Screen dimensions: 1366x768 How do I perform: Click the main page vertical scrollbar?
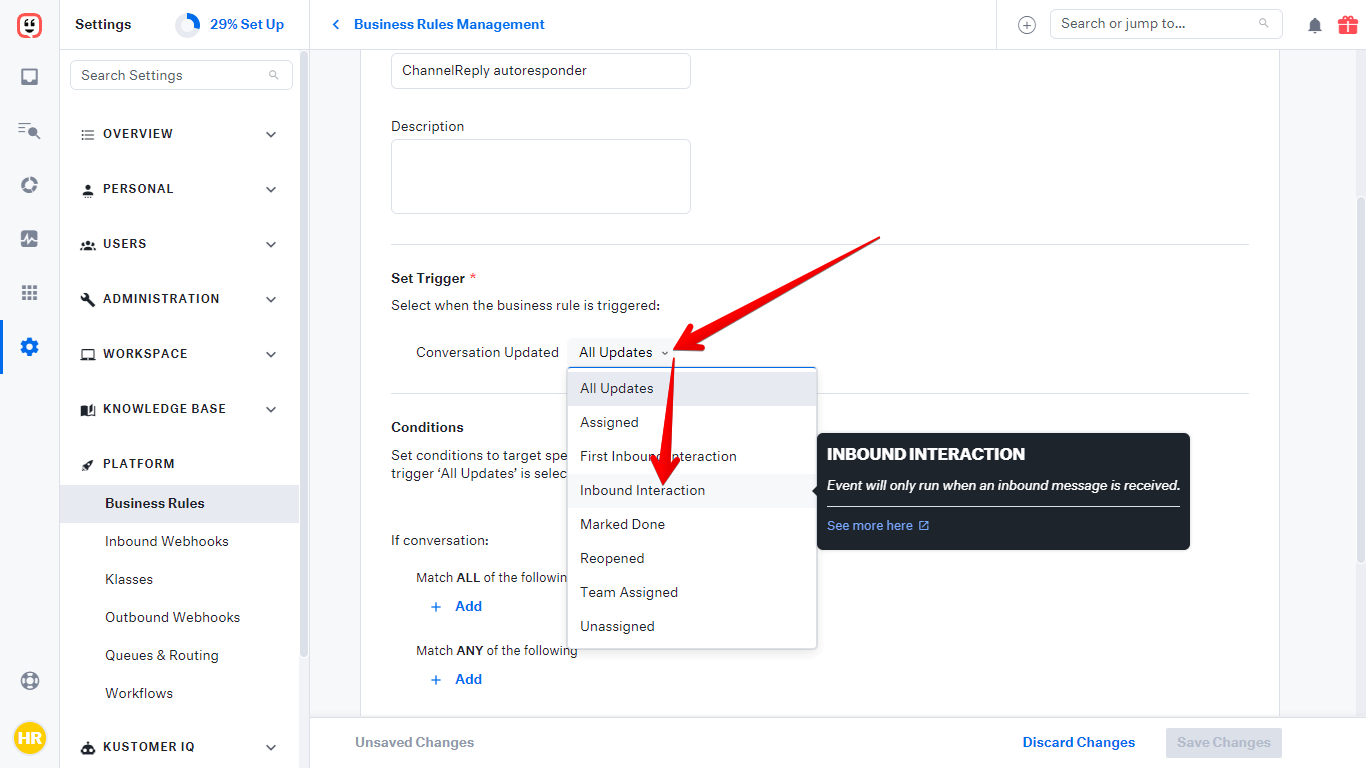tap(1360, 380)
